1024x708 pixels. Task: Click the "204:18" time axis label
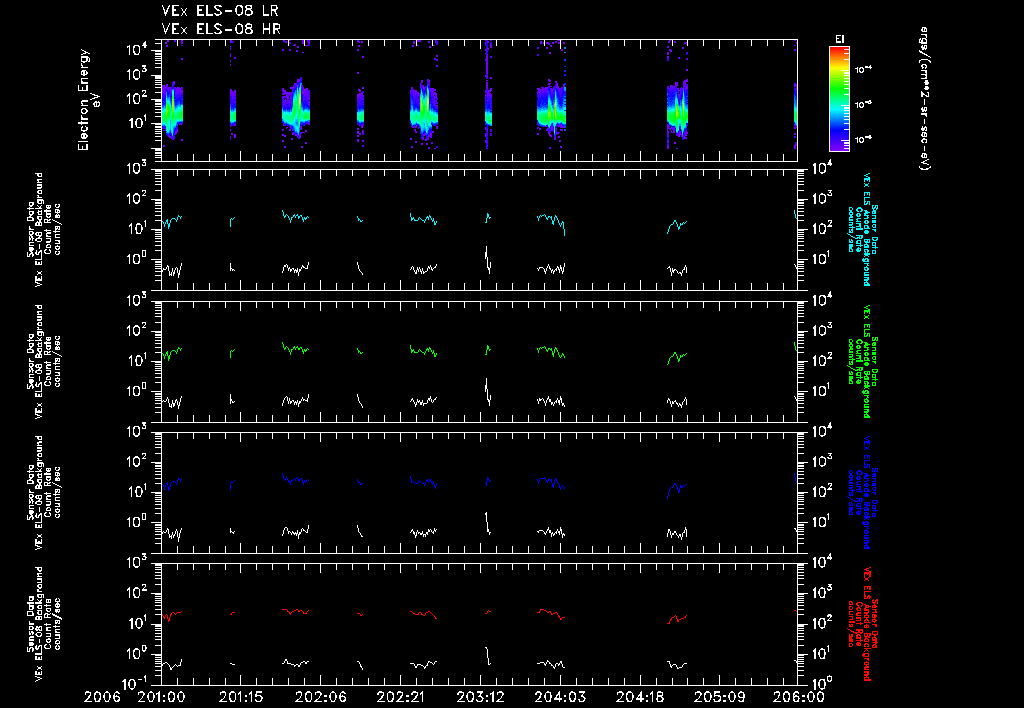click(x=639, y=698)
